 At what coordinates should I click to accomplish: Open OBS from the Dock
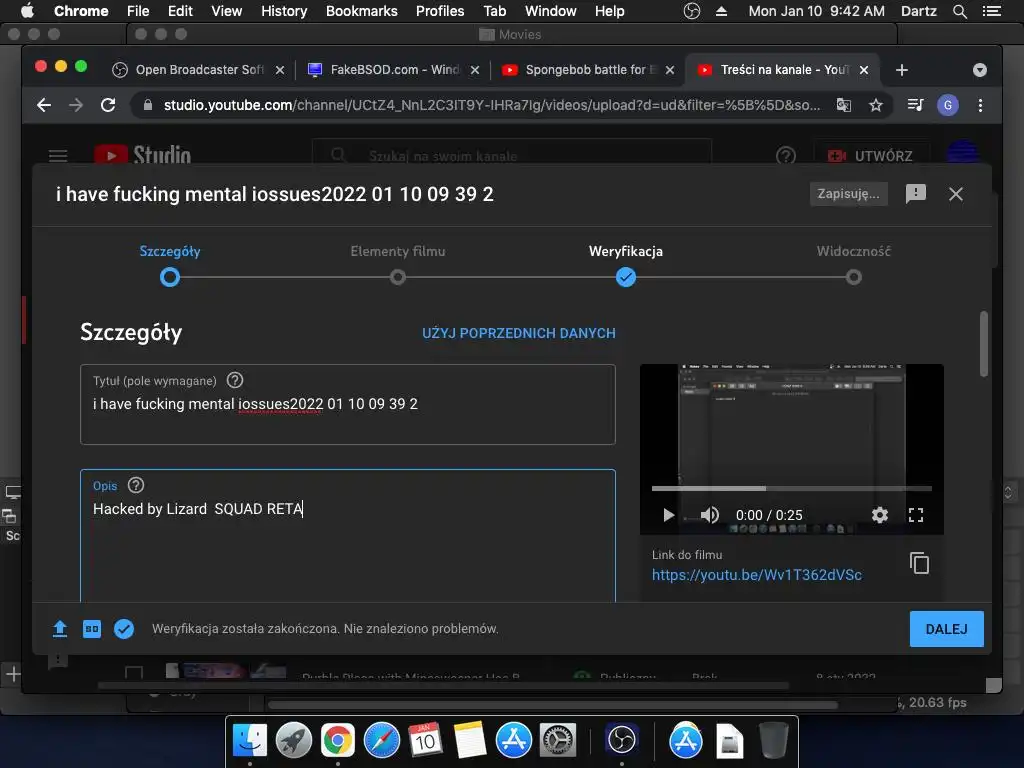(x=621, y=740)
